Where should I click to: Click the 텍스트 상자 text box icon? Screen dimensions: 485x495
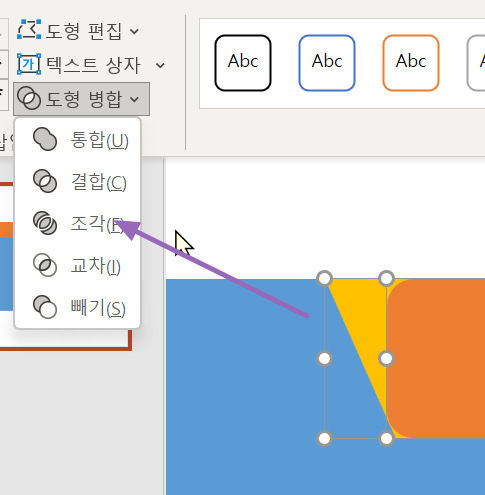[29, 64]
